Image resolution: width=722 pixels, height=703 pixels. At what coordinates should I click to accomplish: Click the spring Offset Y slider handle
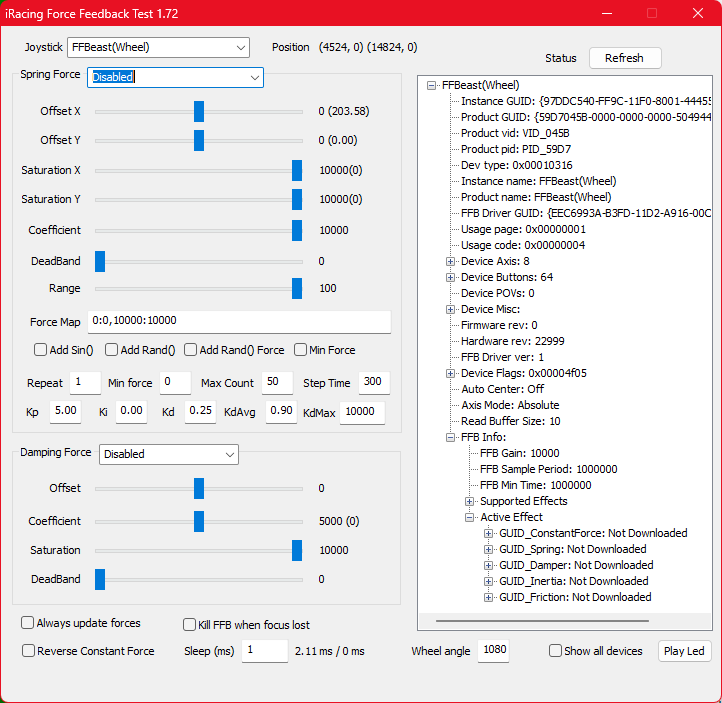(x=199, y=140)
